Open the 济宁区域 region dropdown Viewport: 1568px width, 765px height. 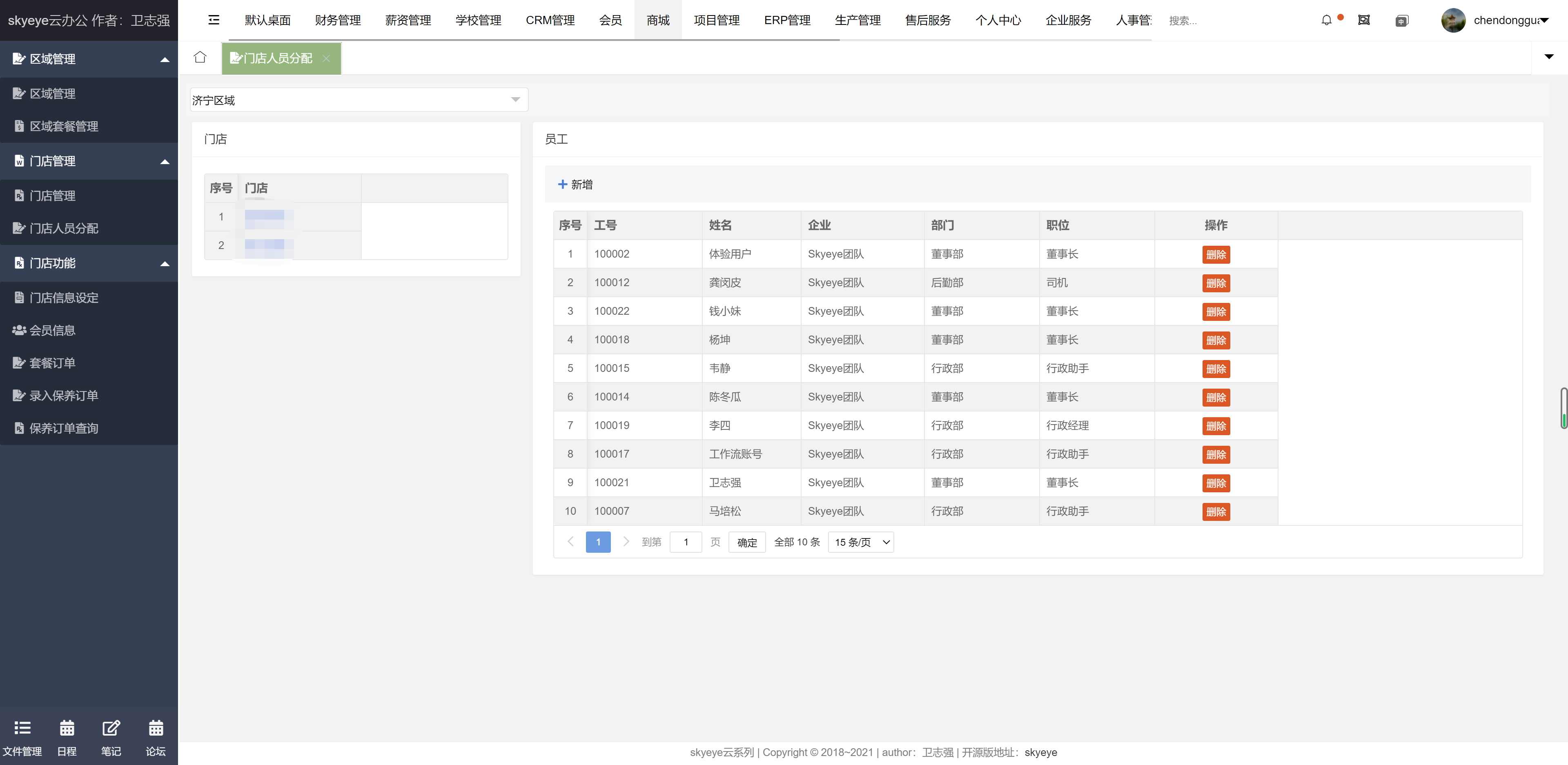pos(359,100)
